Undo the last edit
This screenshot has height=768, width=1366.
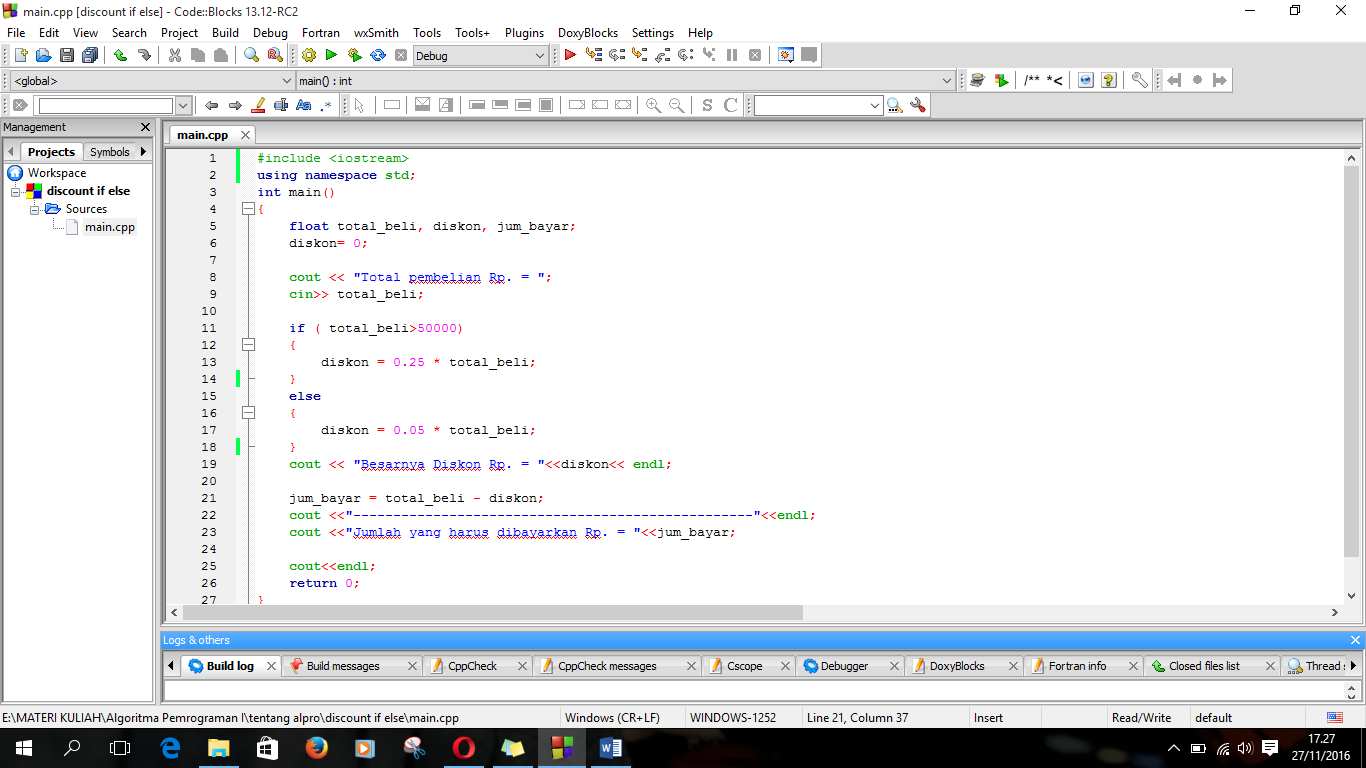[121, 55]
